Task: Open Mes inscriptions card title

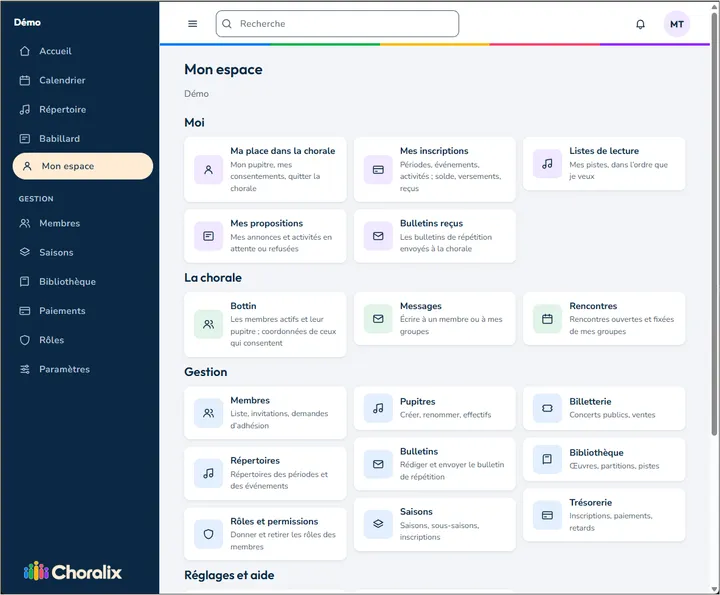Action: click(x=434, y=151)
